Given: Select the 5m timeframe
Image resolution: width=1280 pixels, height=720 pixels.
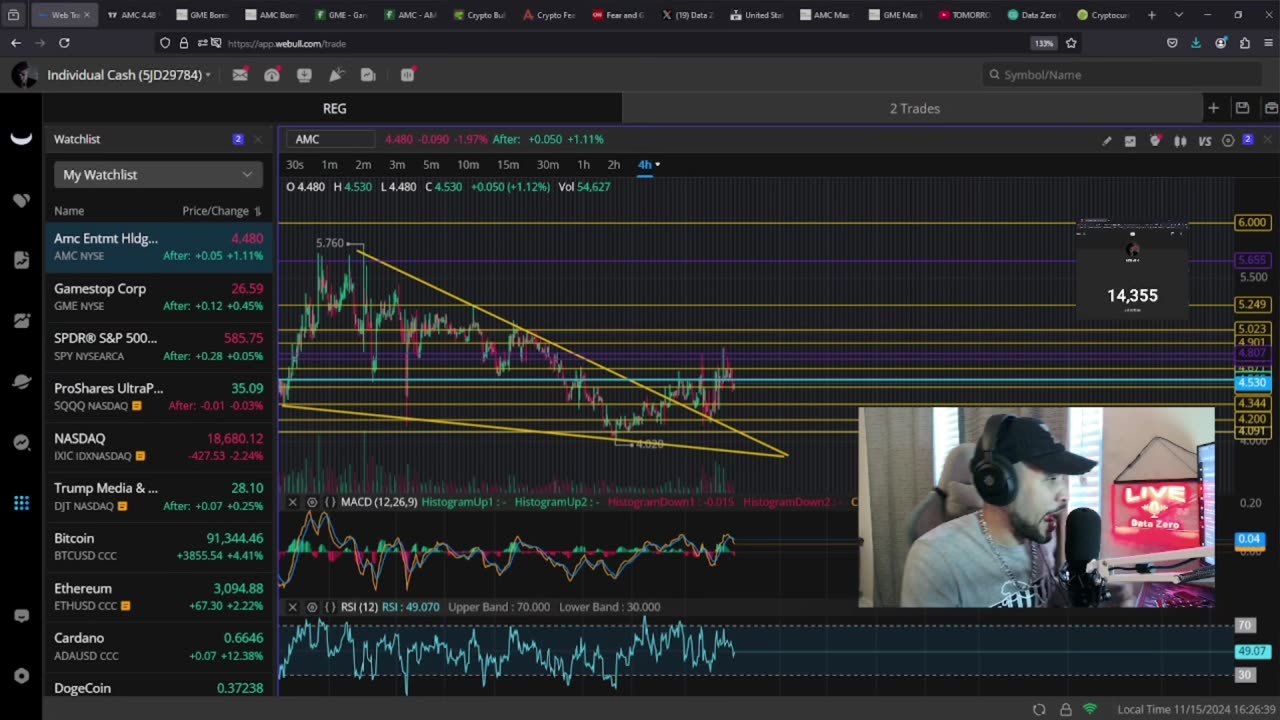Looking at the screenshot, I should coord(431,165).
